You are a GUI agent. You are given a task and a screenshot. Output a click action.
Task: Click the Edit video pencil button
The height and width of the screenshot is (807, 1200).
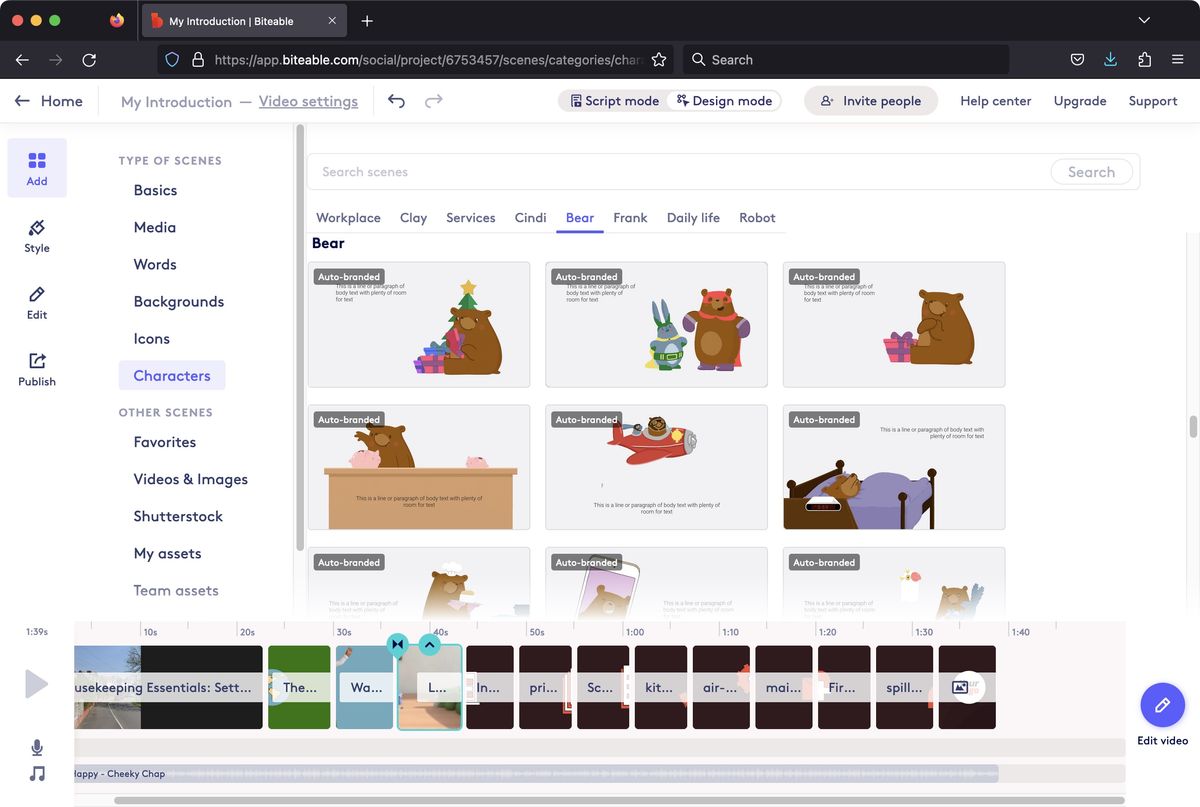[1162, 704]
